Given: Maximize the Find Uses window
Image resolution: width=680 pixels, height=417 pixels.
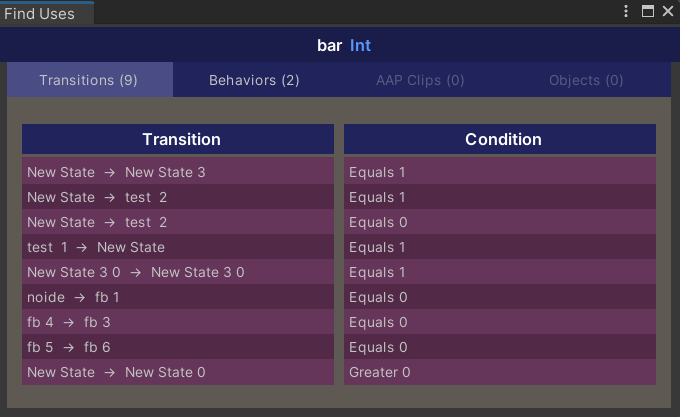Looking at the screenshot, I should coord(647,11).
